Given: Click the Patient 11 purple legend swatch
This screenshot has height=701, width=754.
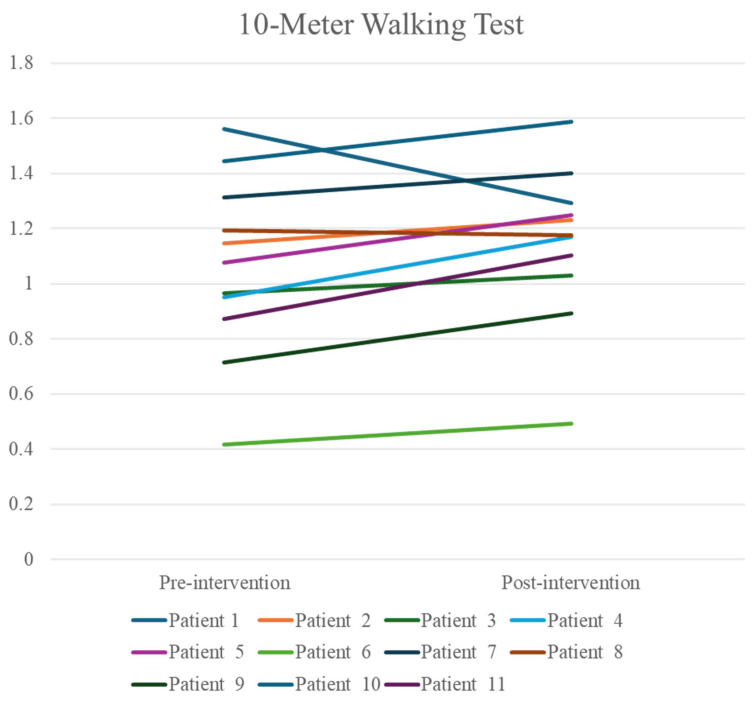Looking at the screenshot, I should (402, 684).
